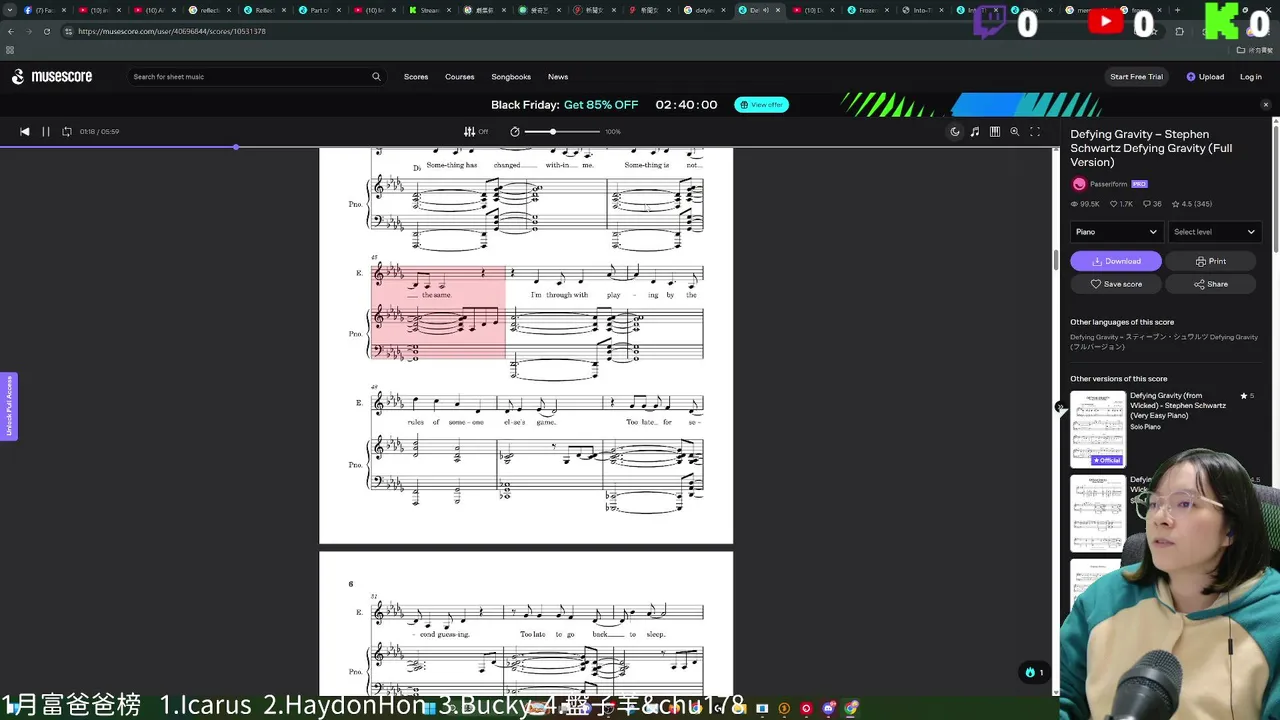This screenshot has width=1280, height=720.
Task: Switch to the first Facebook tab
Action: pos(43,10)
